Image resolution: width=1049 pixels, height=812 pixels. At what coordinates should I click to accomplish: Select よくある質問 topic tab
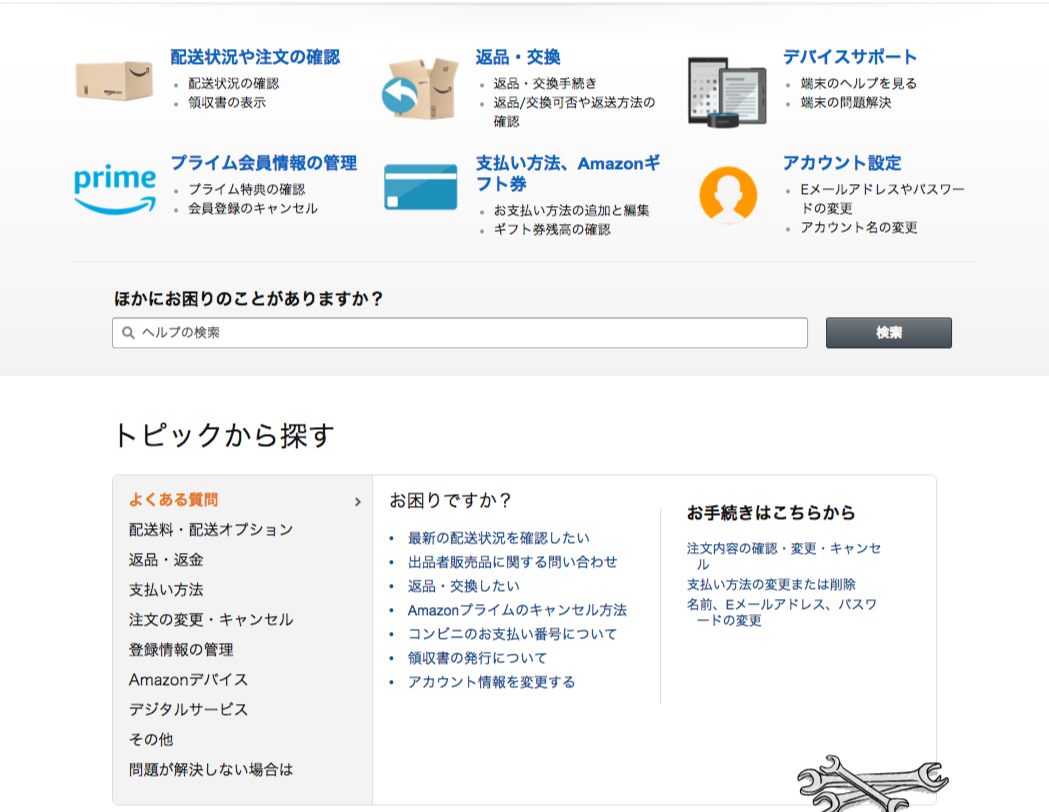(x=173, y=500)
